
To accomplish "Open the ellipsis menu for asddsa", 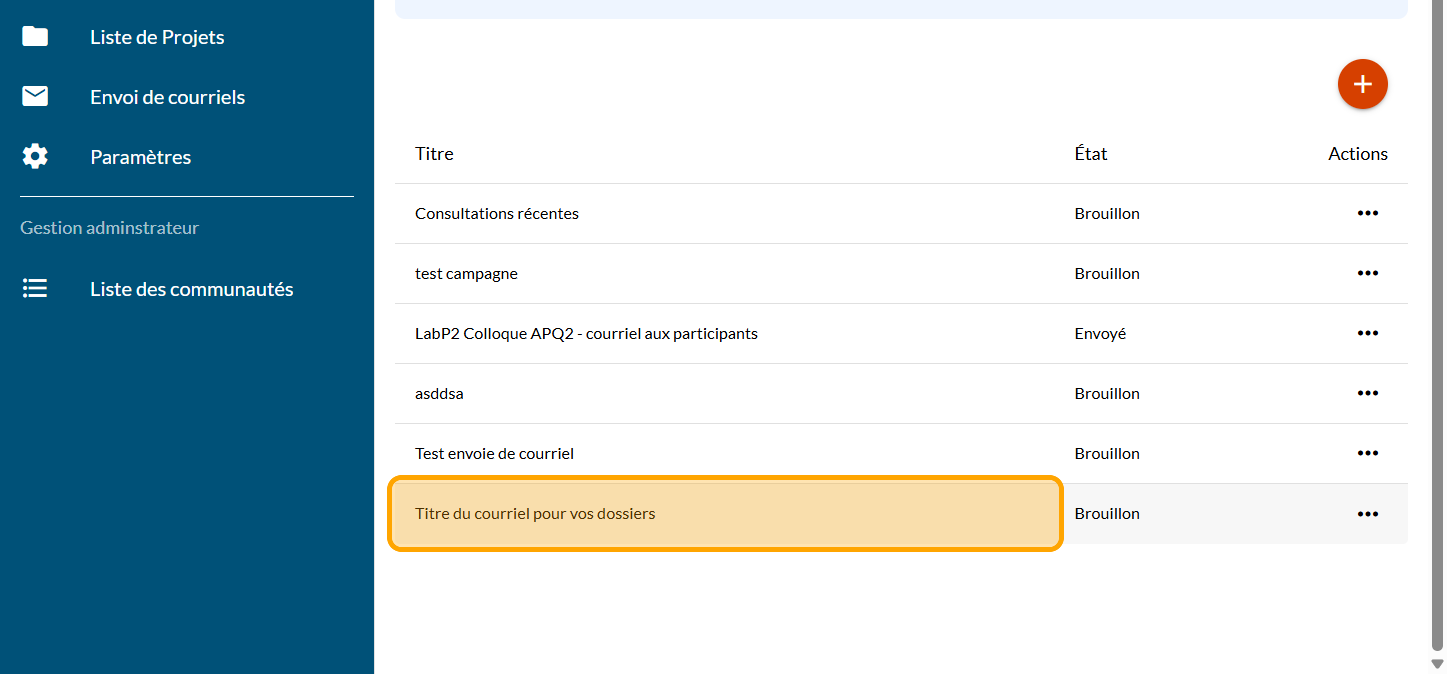I will coord(1367,393).
